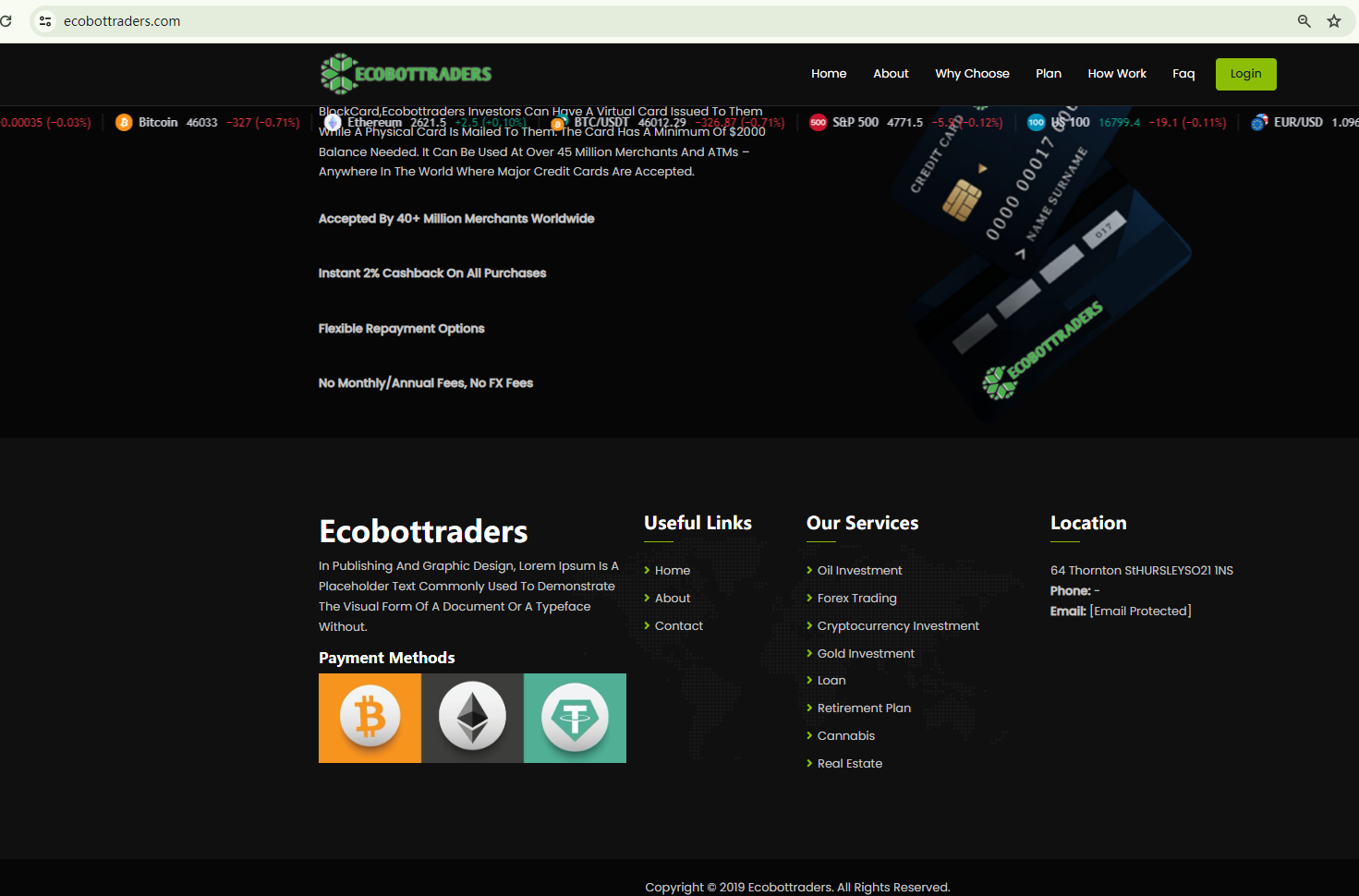This screenshot has width=1359, height=896.
Task: Click the Bitcoin ticker coin icon
Action: tap(124, 122)
